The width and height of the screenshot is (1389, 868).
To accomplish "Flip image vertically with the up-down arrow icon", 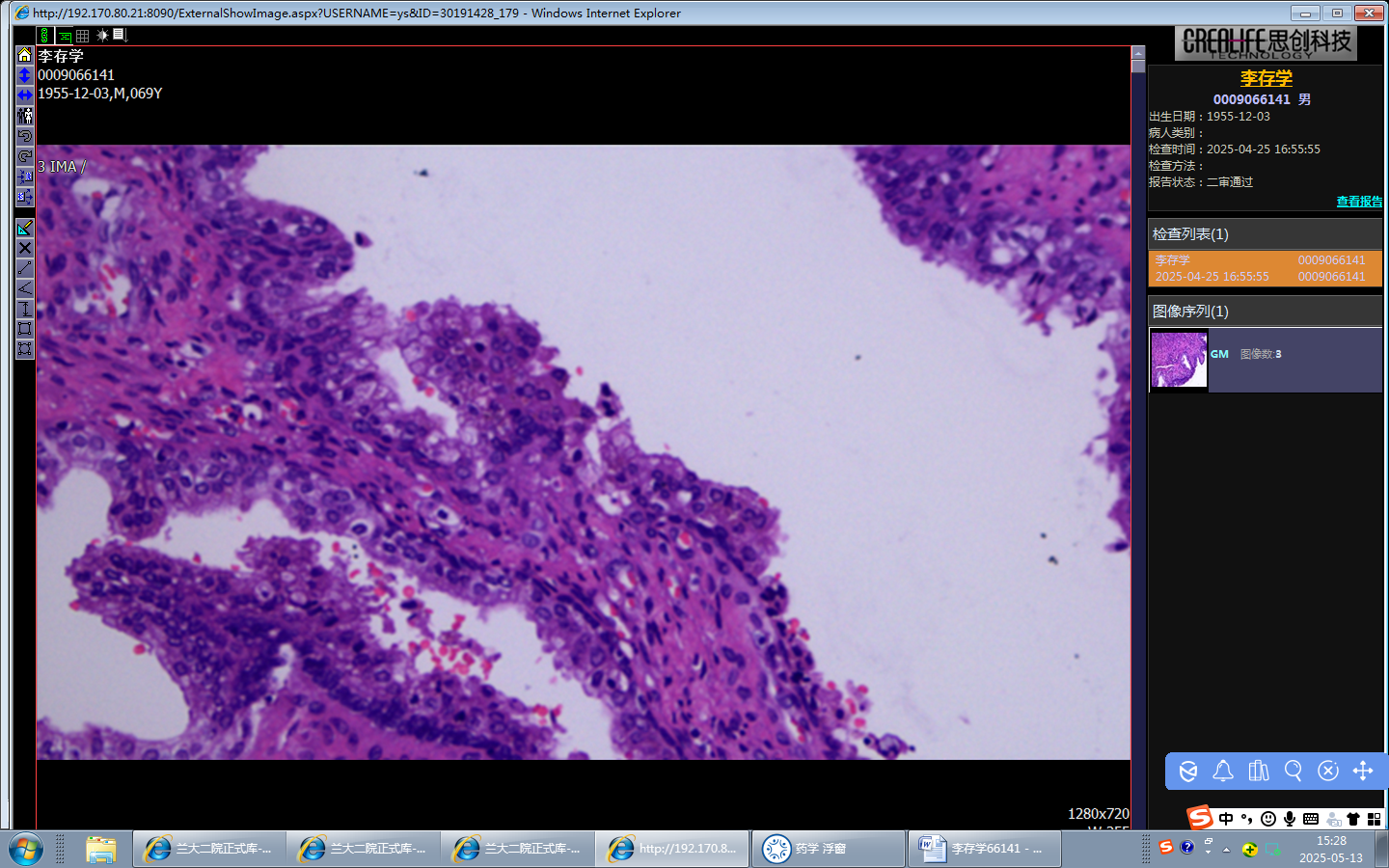I will pyautogui.click(x=25, y=75).
